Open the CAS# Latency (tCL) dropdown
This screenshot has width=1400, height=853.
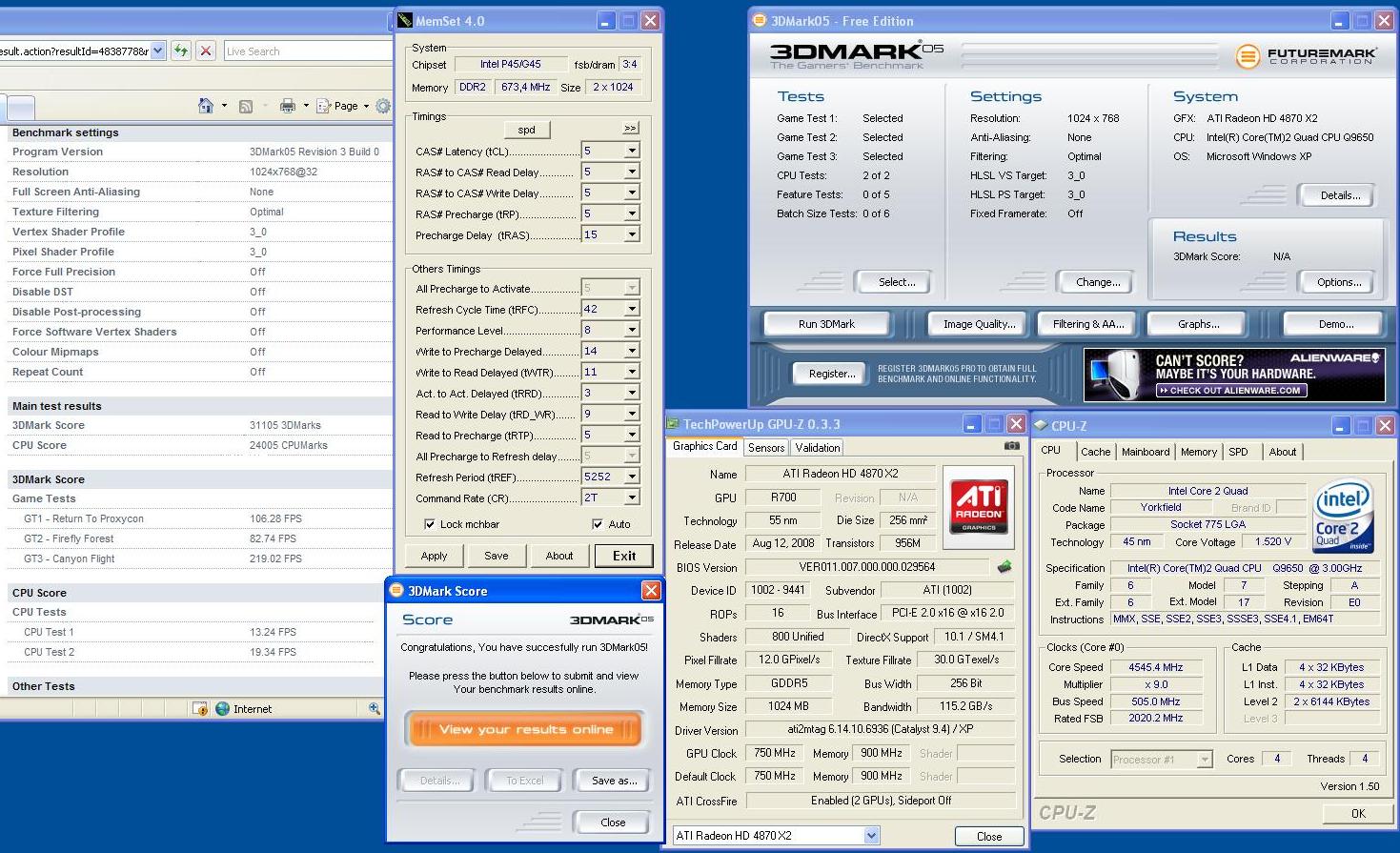pyautogui.click(x=631, y=151)
